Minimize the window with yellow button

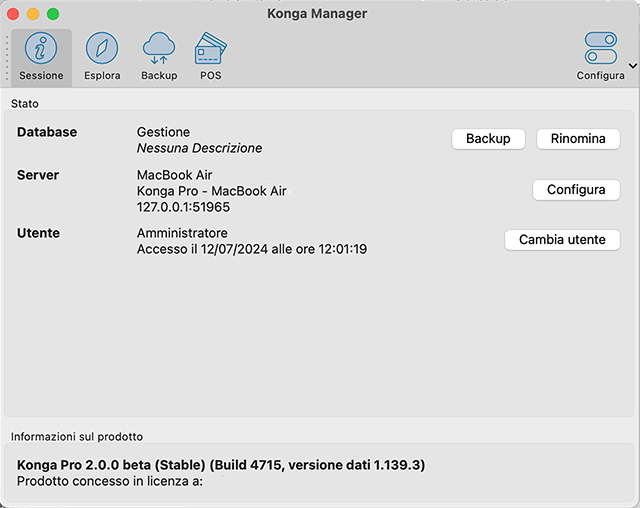(33, 14)
